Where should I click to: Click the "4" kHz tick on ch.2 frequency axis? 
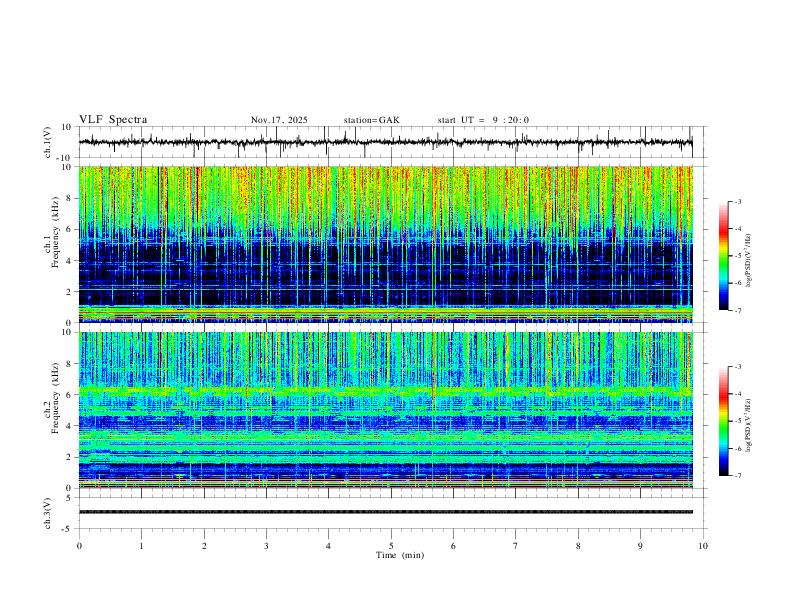click(x=69, y=426)
